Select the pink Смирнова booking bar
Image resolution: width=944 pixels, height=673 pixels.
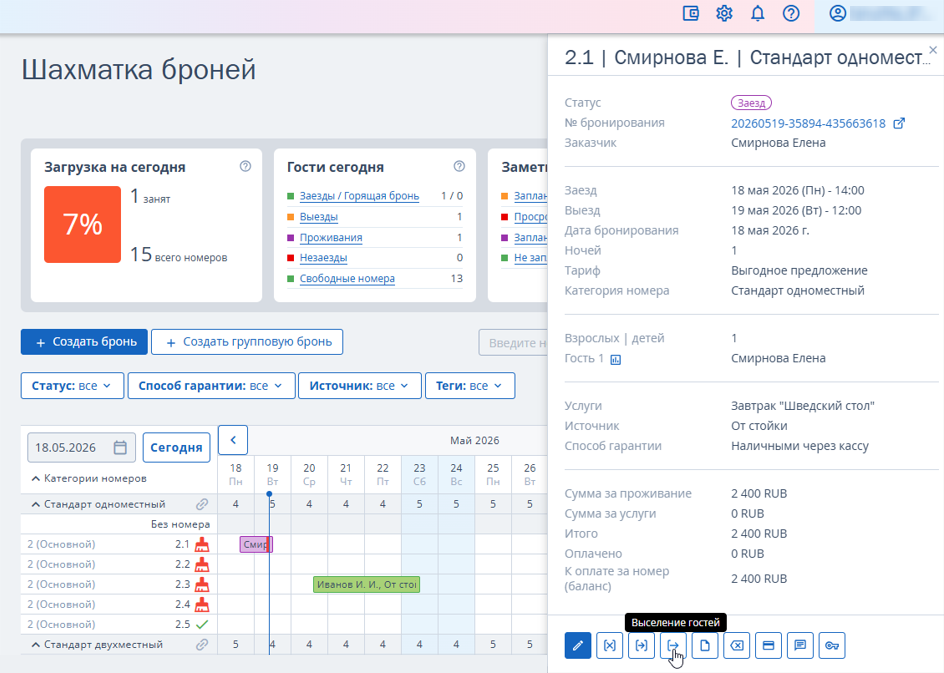(x=256, y=544)
